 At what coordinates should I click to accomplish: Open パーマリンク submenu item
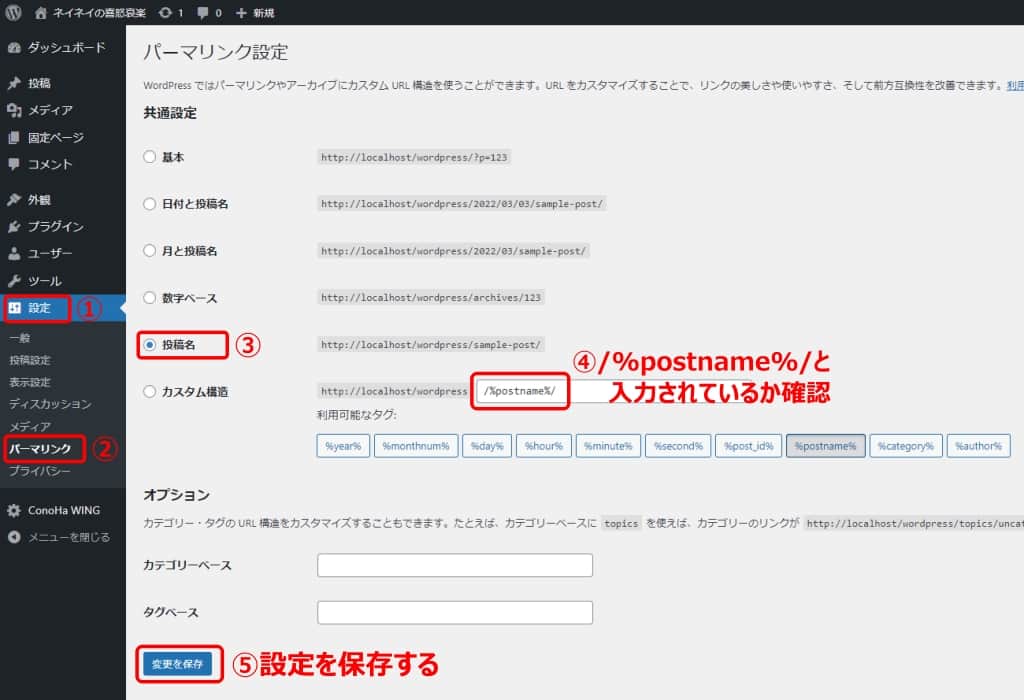click(40, 449)
